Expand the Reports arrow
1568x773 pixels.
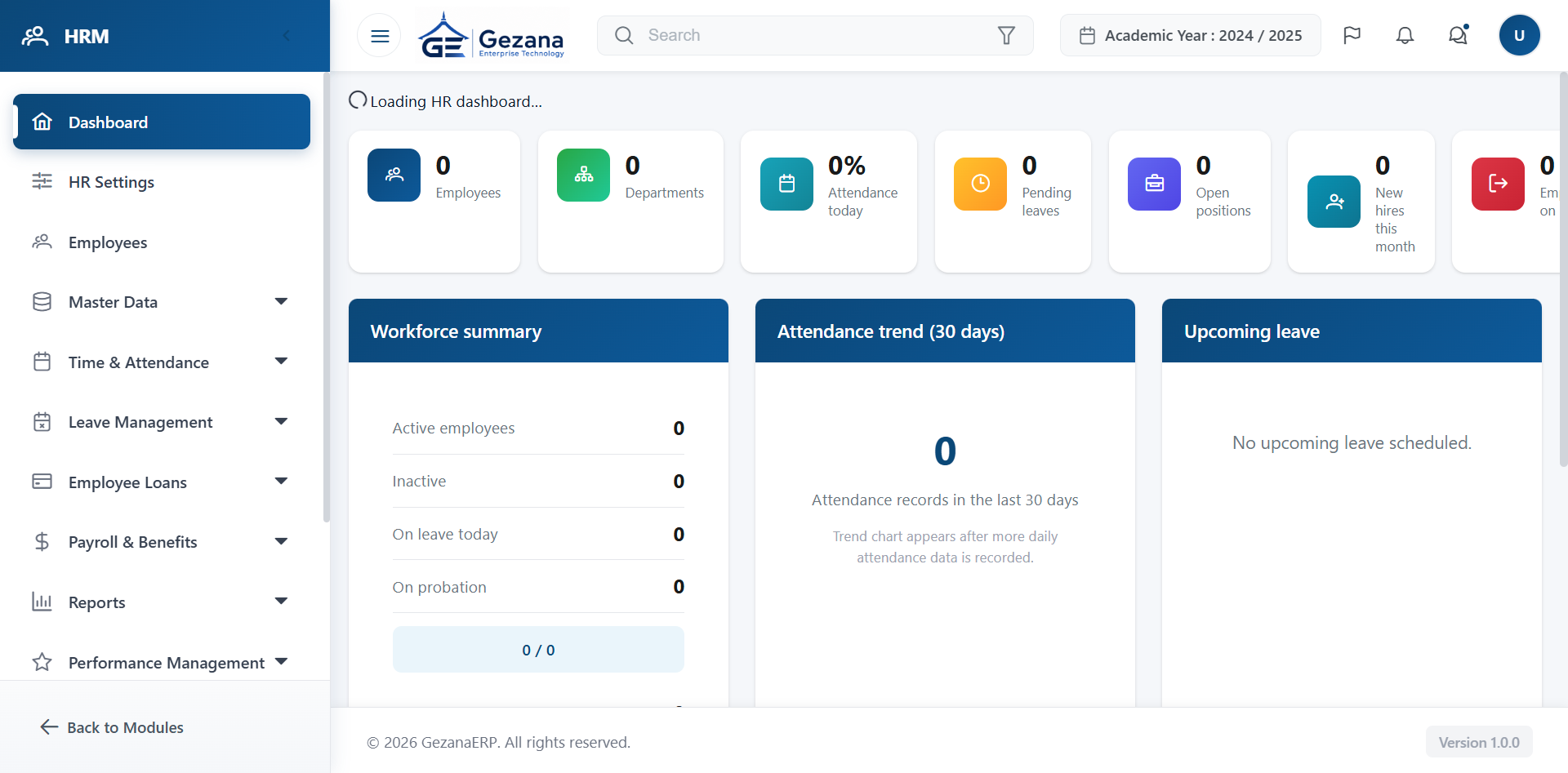[281, 601]
